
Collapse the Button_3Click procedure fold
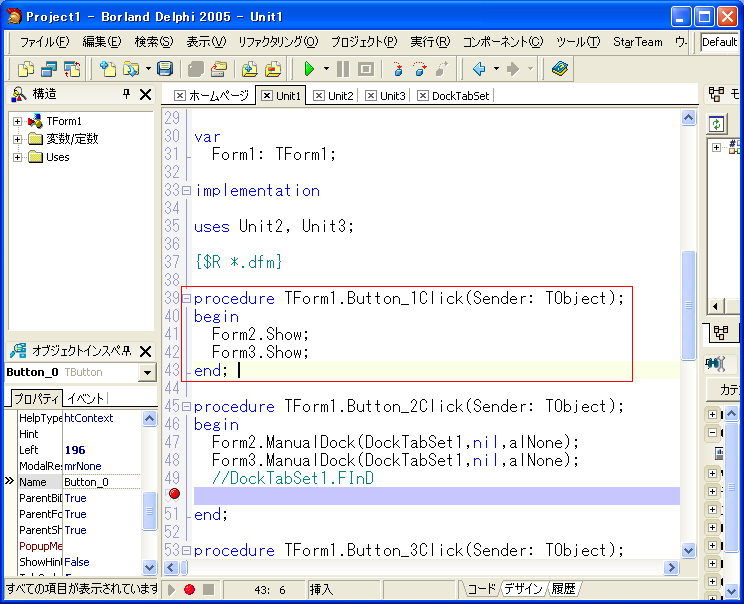[186, 550]
